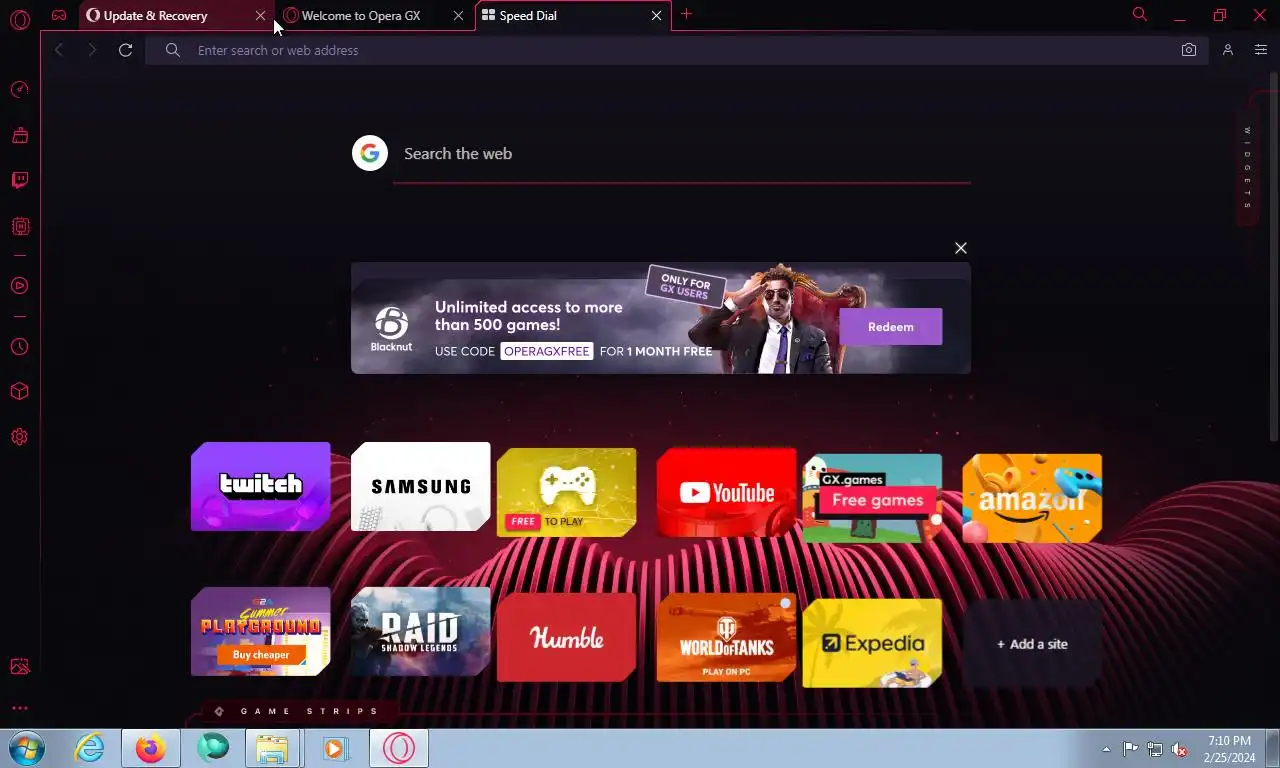Open Easy Setup menu icon
The width and height of the screenshot is (1280, 768).
coord(1261,50)
